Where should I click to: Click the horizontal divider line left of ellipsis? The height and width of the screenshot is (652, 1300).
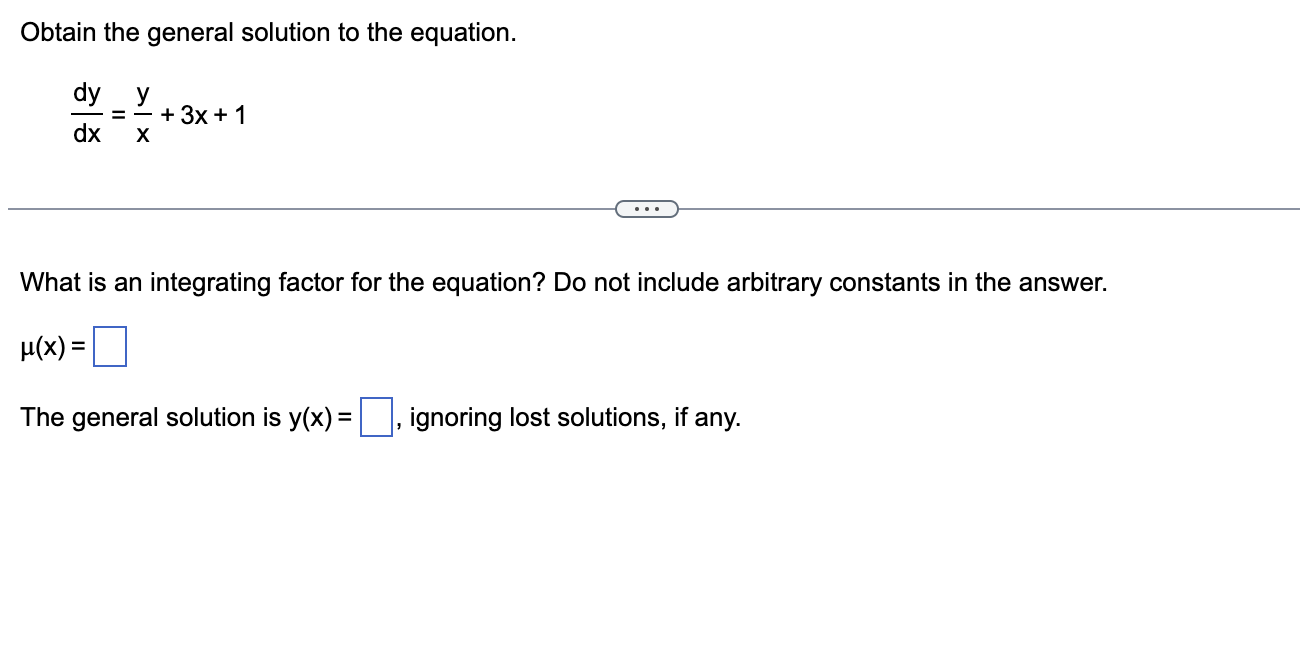[x=300, y=208]
